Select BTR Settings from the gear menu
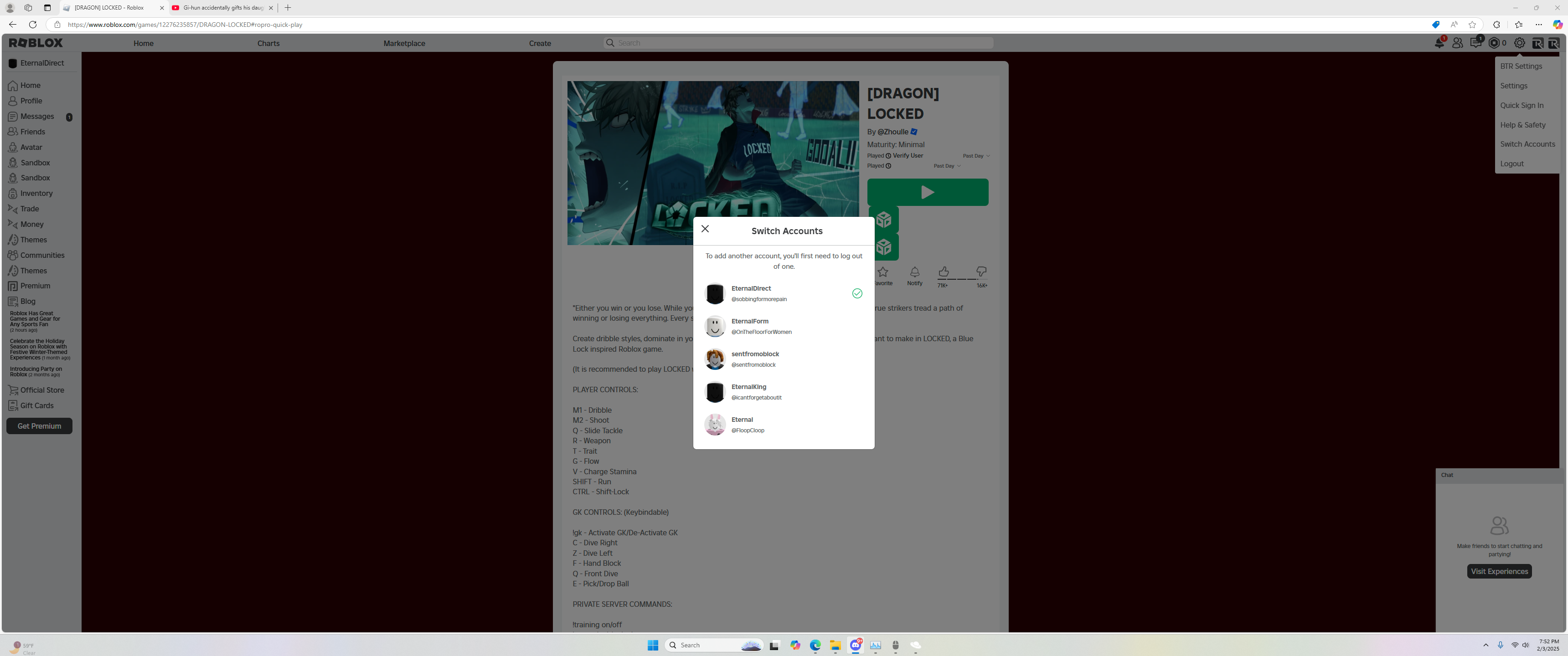 1521,67
